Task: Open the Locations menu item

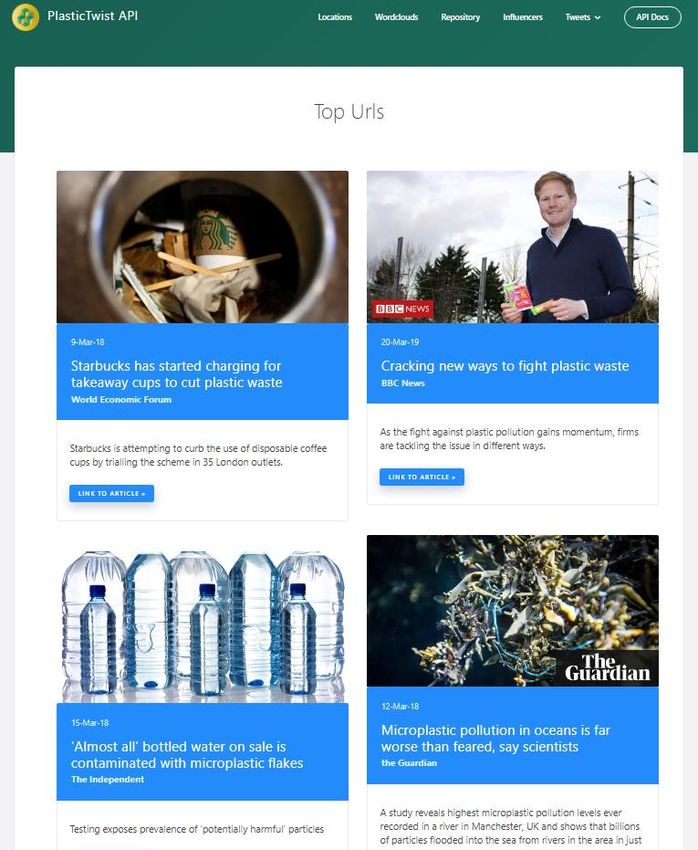Action: pyautogui.click(x=335, y=17)
